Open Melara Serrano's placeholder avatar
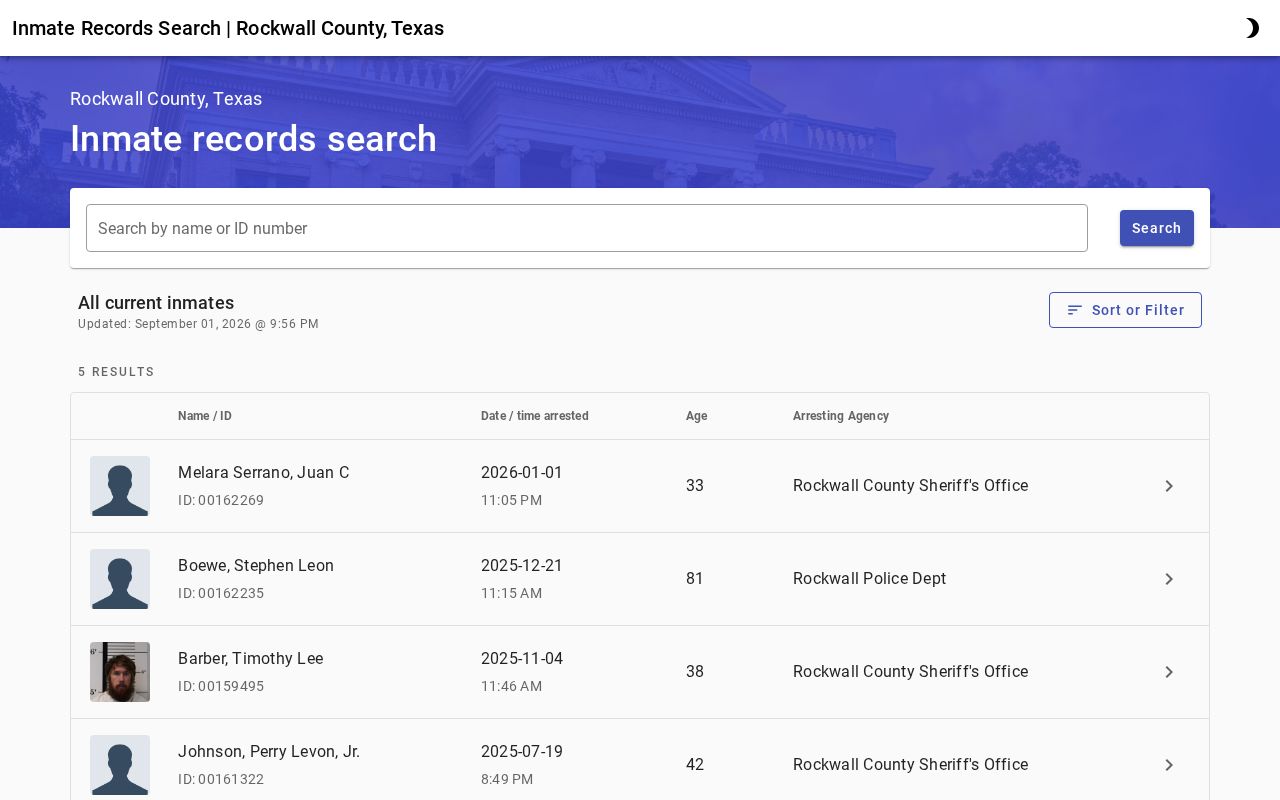 (120, 486)
